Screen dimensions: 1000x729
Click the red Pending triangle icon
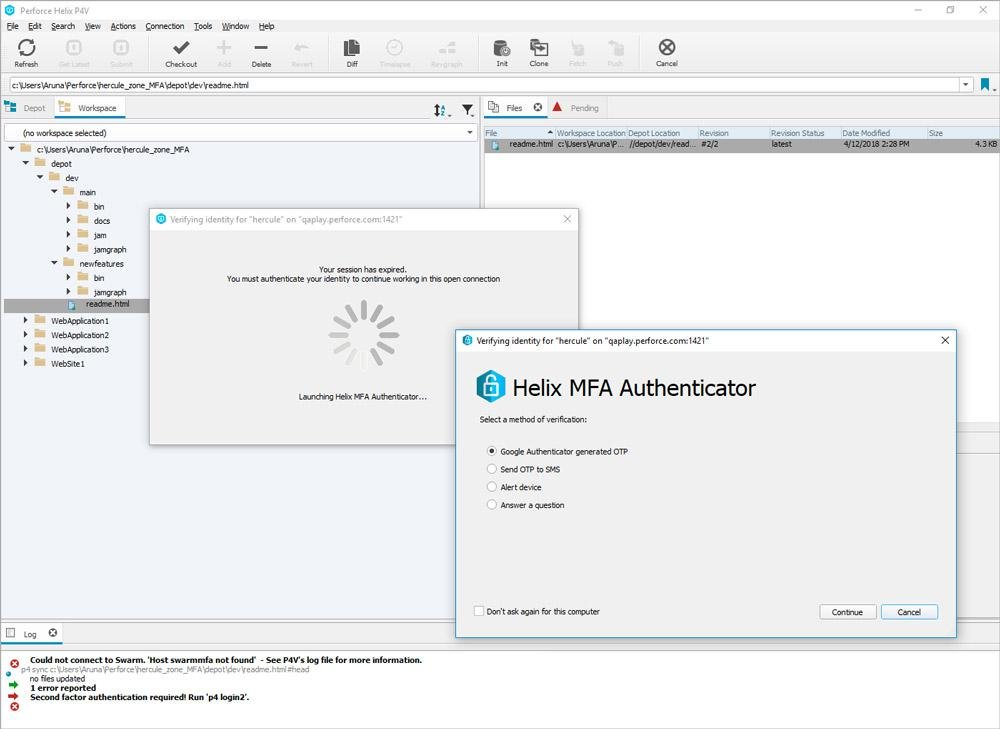pyautogui.click(x=557, y=107)
